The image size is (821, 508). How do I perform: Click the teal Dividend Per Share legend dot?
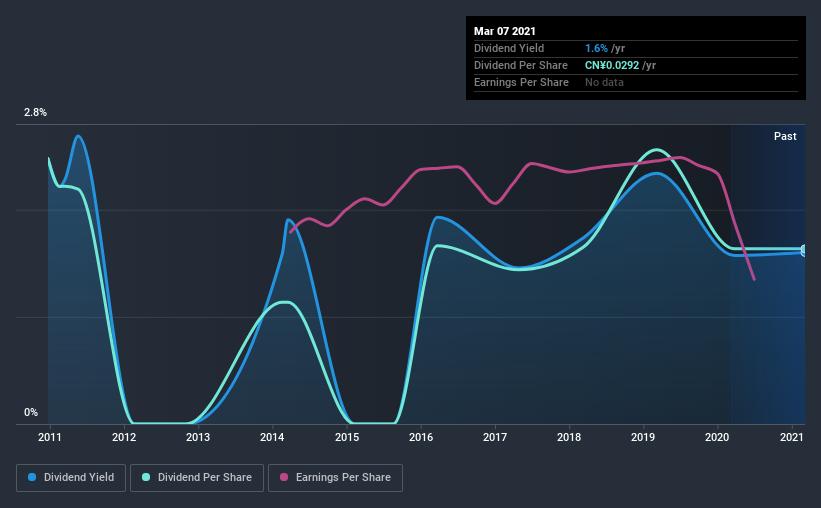(x=146, y=477)
